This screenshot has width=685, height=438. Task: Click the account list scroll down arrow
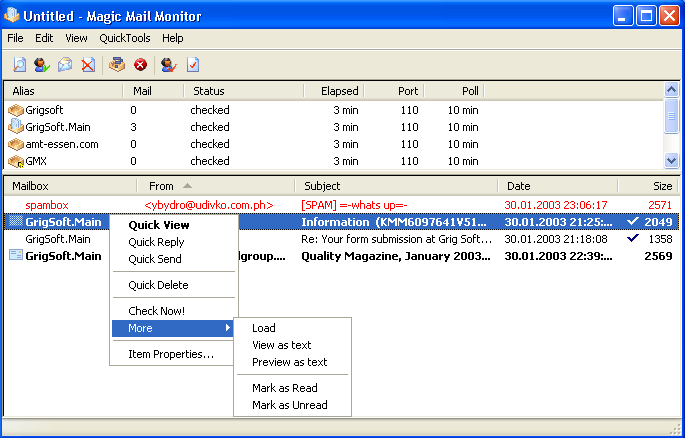pyautogui.click(x=671, y=161)
